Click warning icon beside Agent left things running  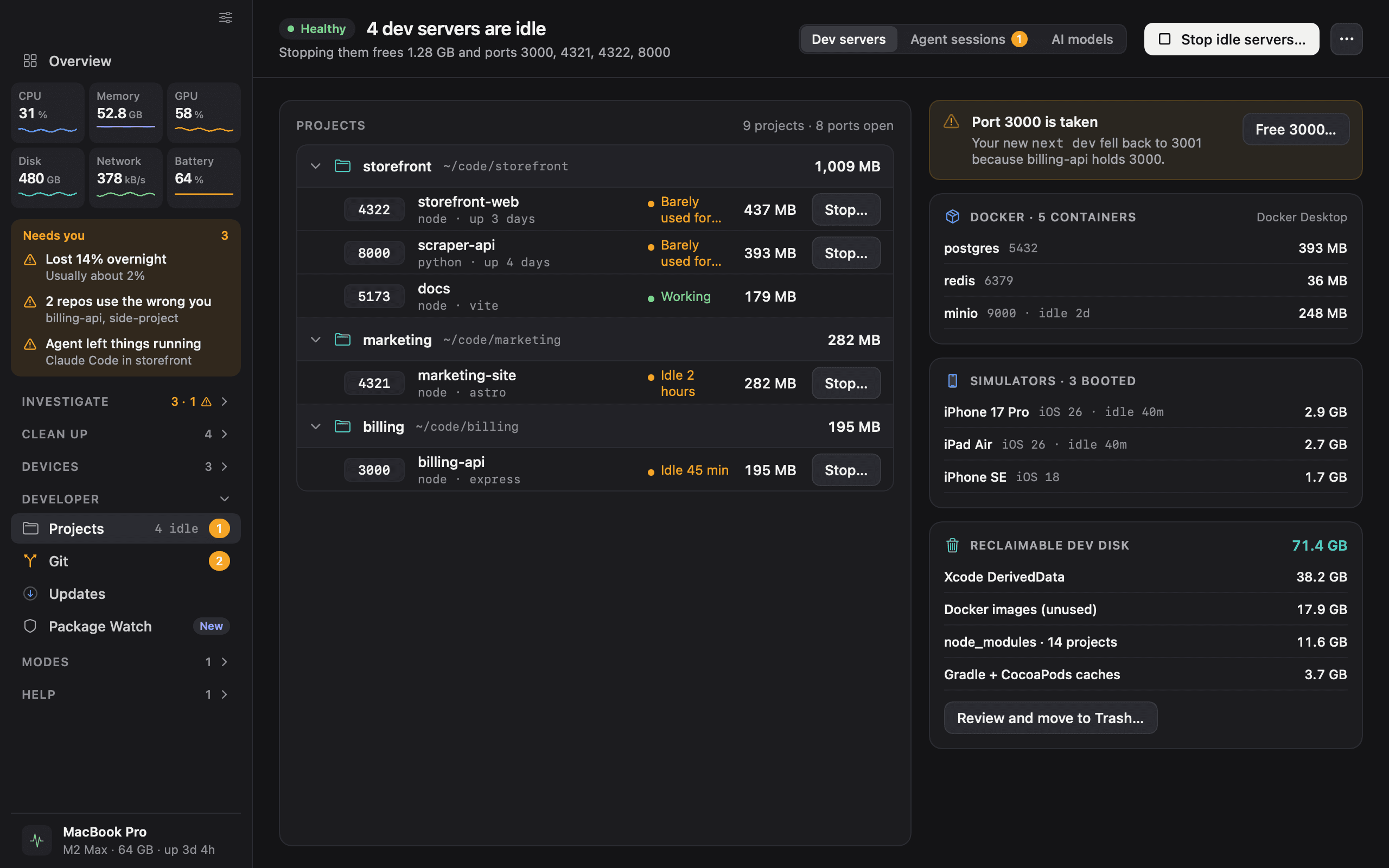point(30,344)
